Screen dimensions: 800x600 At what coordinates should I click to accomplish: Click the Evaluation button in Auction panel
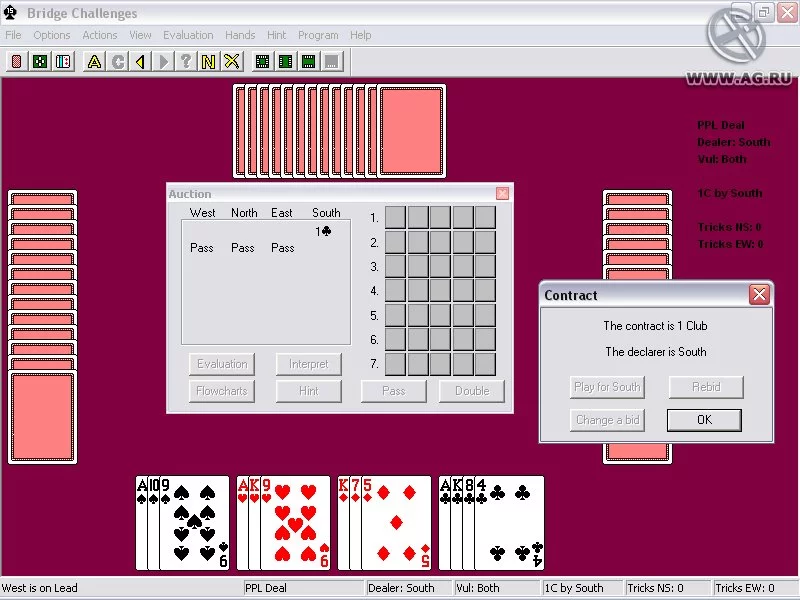tap(222, 364)
